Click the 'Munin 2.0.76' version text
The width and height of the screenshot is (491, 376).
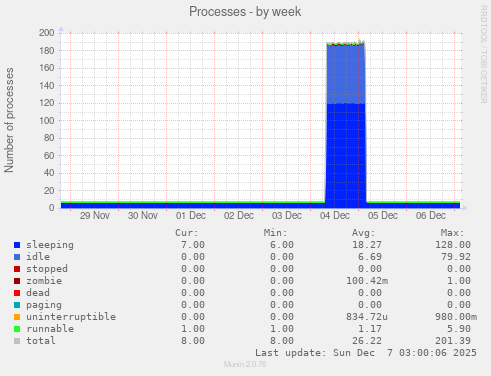245,364
